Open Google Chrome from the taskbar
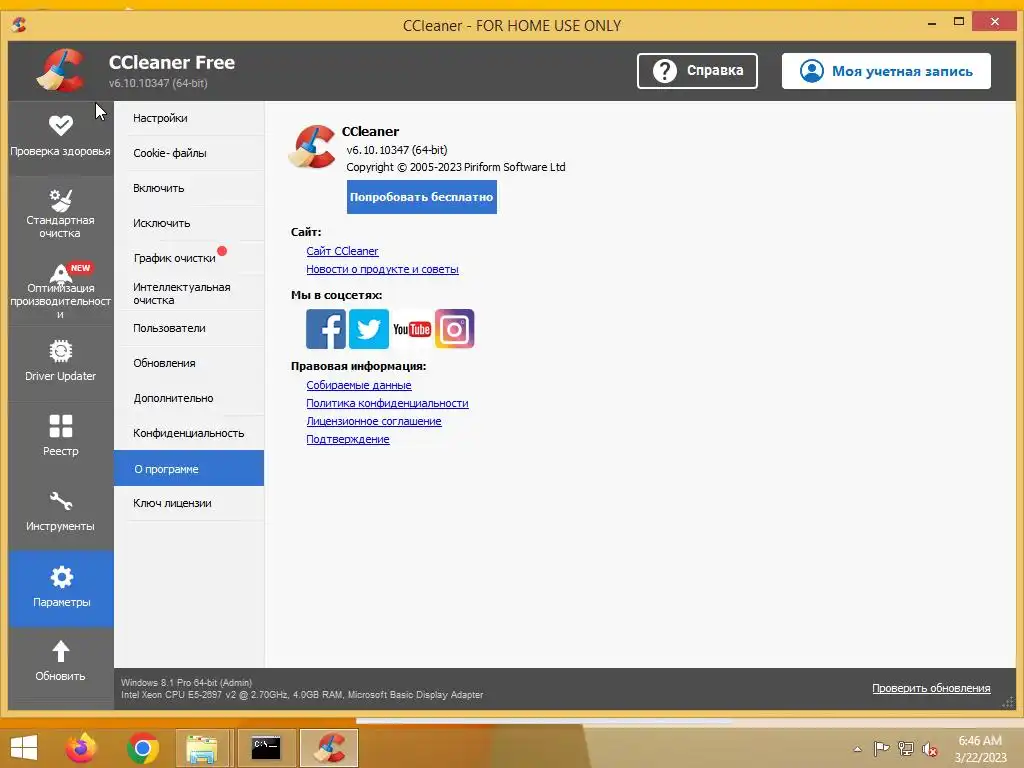 (x=142, y=748)
